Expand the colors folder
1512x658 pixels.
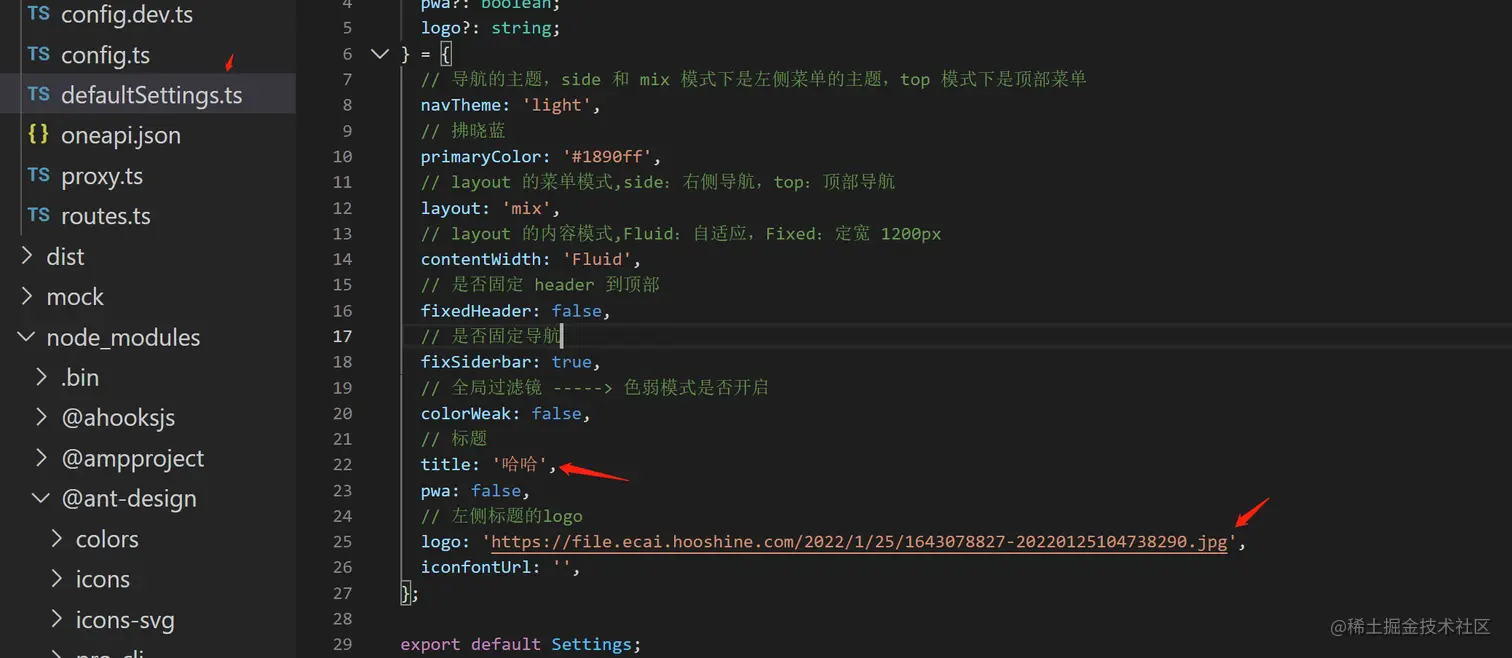coord(58,538)
